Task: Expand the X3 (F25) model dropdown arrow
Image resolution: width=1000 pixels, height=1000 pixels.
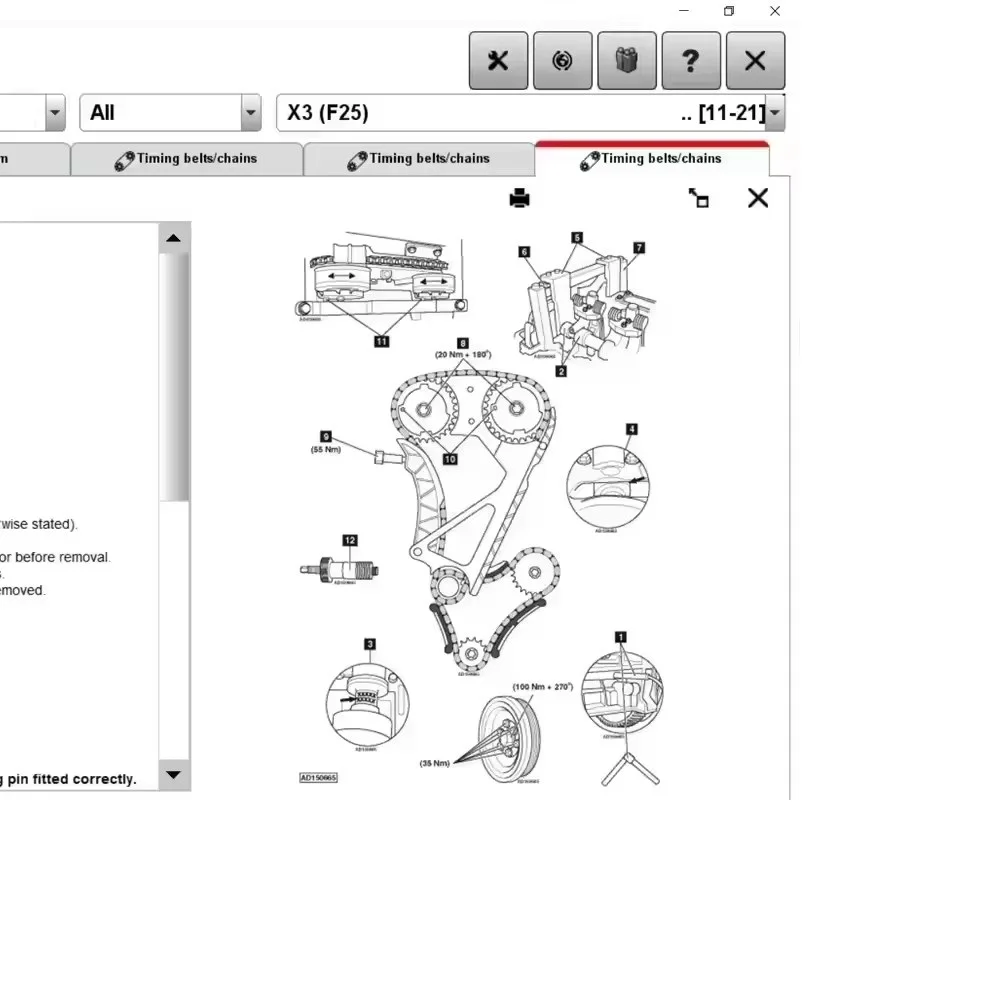Action: pyautogui.click(x=775, y=113)
